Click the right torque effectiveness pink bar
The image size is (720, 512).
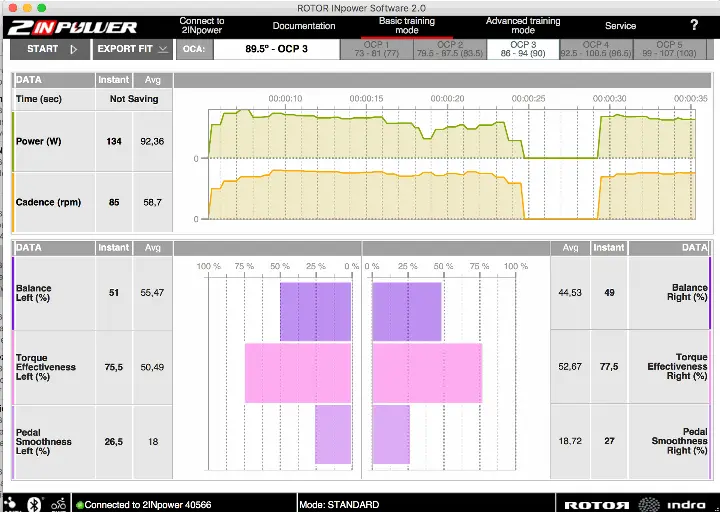point(427,373)
